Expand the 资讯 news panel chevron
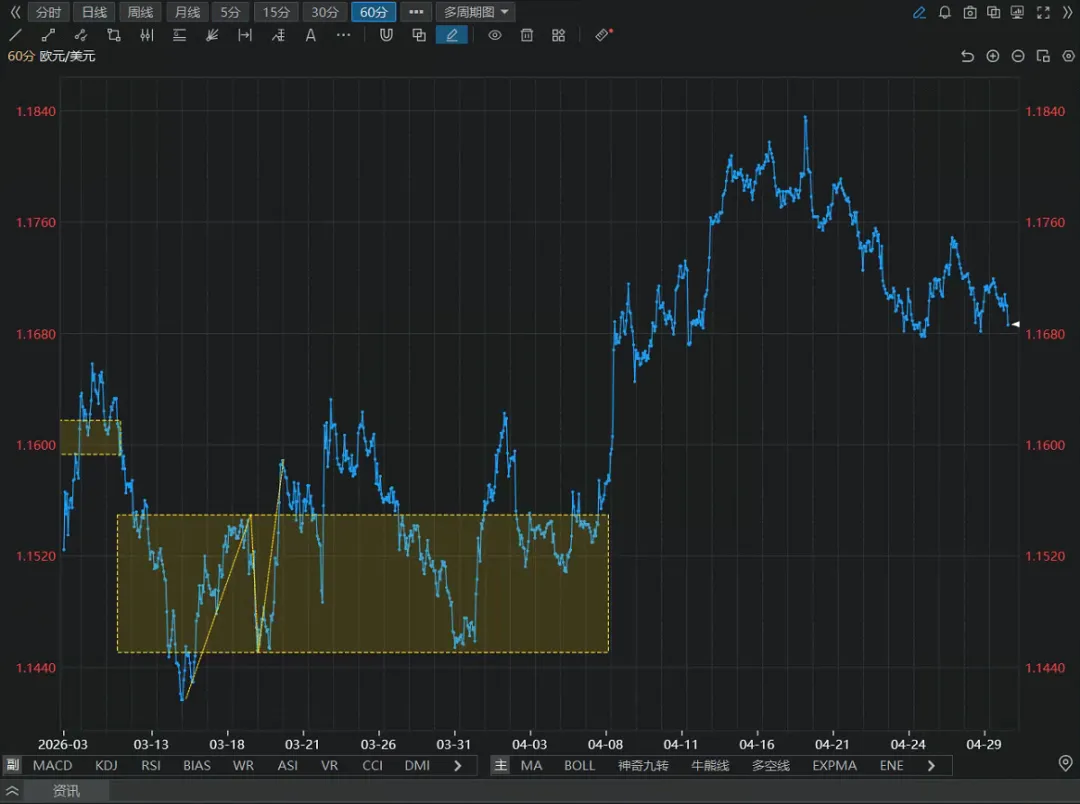The height and width of the screenshot is (804, 1080). click(12, 791)
